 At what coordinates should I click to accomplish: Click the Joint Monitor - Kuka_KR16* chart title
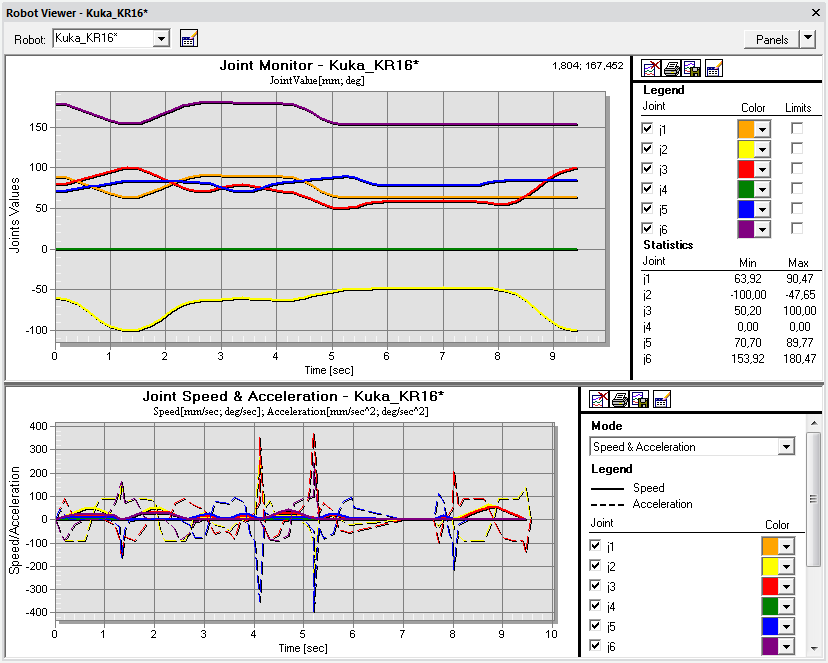coord(319,65)
